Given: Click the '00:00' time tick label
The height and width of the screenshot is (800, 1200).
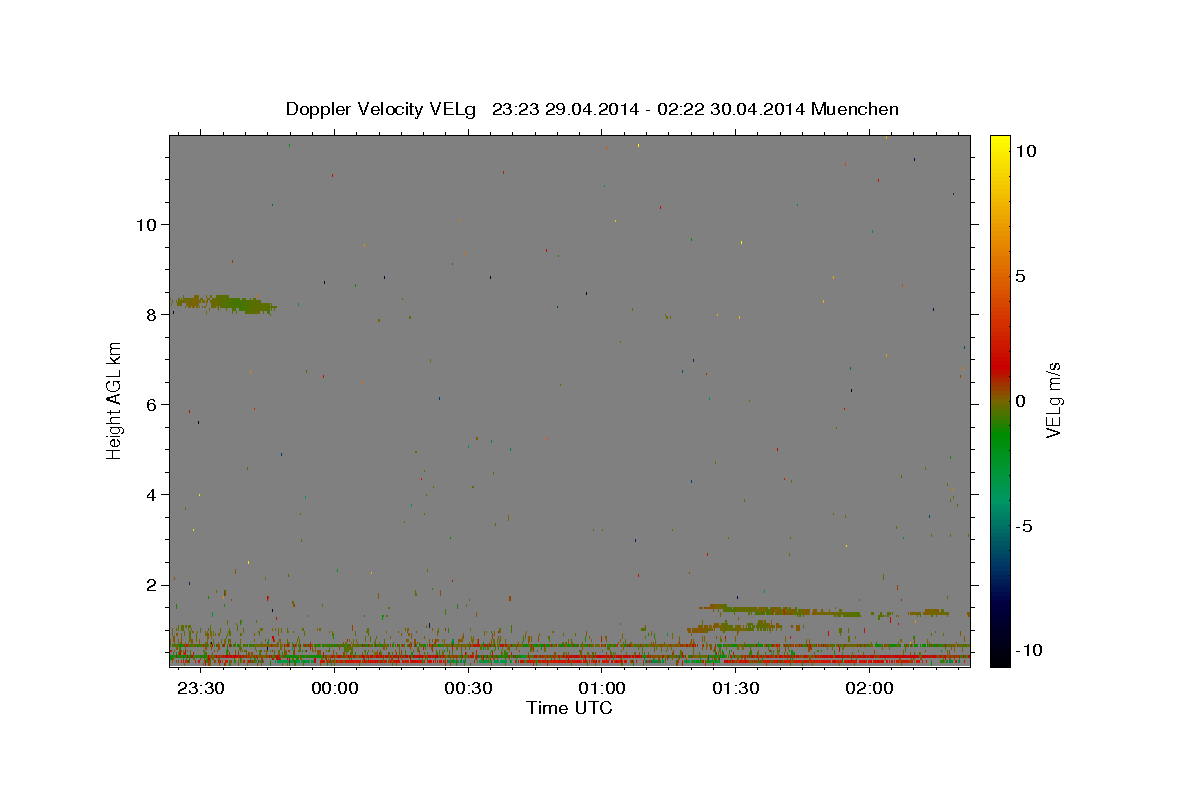Looking at the screenshot, I should click(335, 689).
